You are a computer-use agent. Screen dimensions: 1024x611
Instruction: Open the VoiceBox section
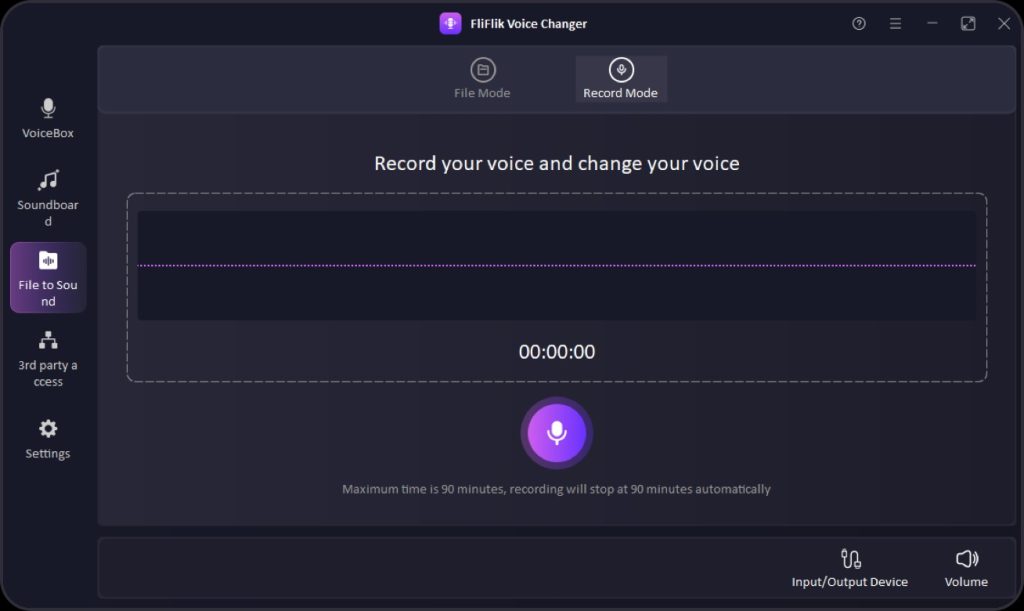(48, 118)
